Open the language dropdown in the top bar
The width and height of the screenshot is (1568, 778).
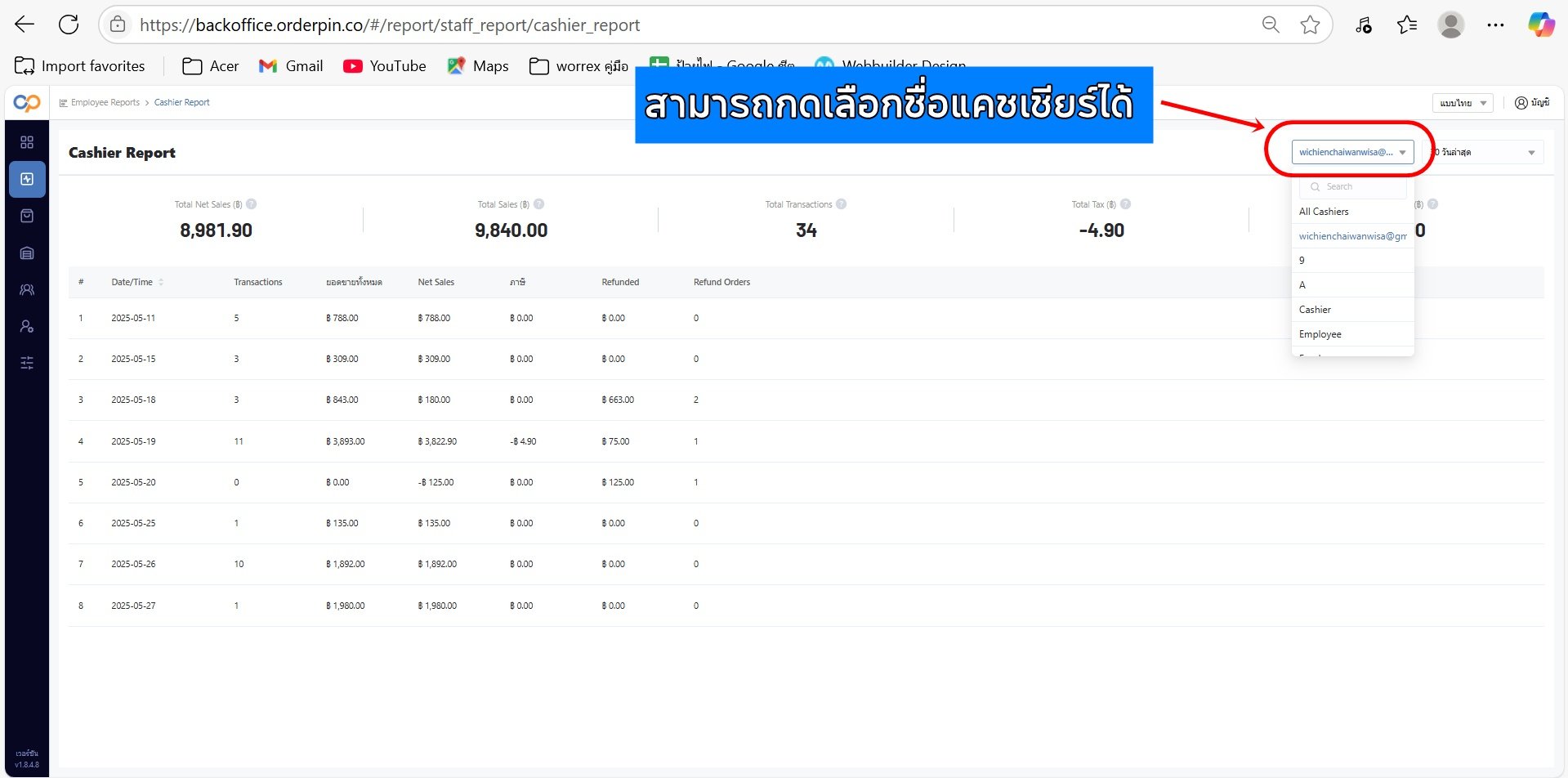tap(1463, 103)
